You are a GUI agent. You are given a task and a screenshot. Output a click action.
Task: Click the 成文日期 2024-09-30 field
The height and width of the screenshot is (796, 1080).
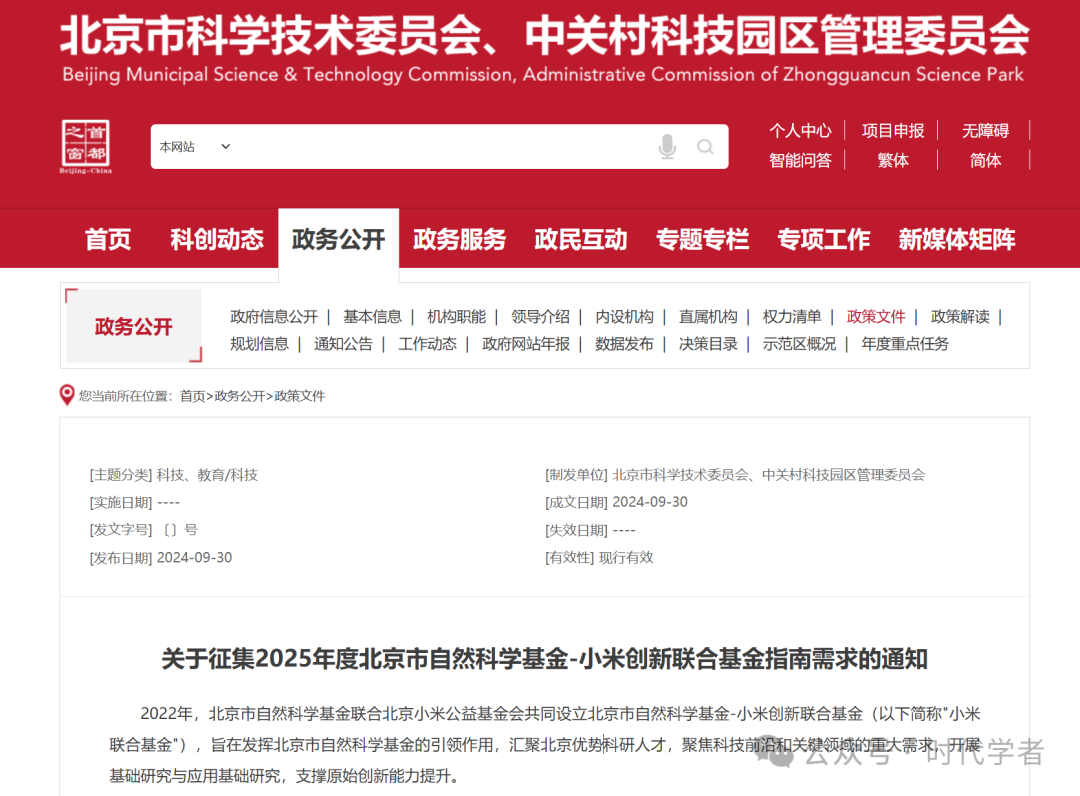616,502
